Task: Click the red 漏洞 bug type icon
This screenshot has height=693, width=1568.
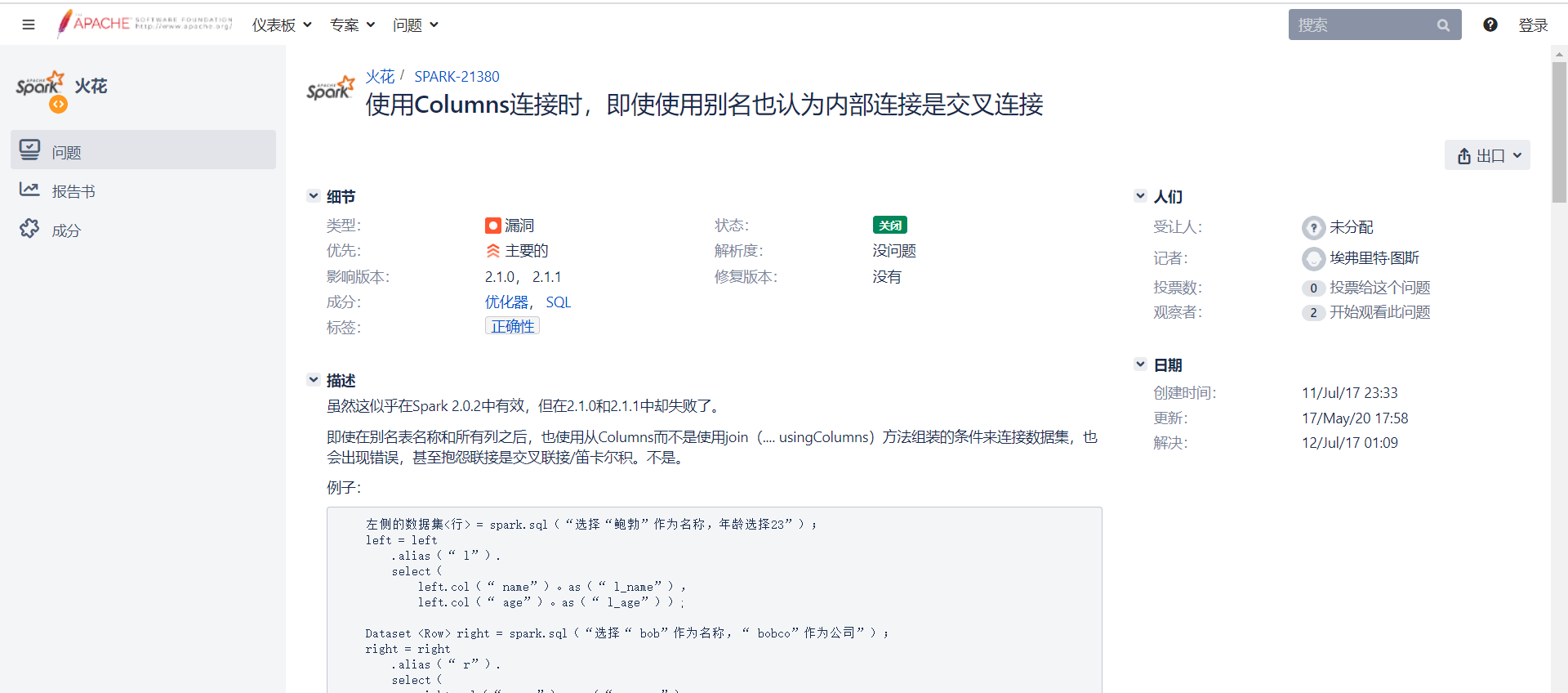Action: point(492,226)
